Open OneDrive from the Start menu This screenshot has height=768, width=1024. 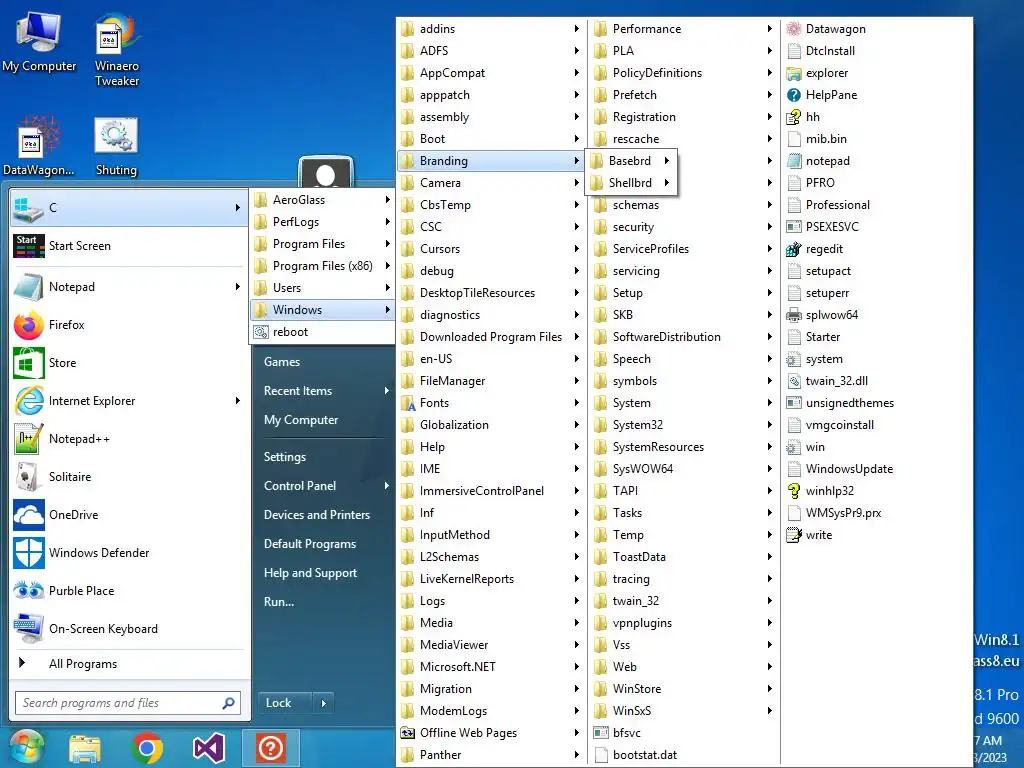coord(129,515)
